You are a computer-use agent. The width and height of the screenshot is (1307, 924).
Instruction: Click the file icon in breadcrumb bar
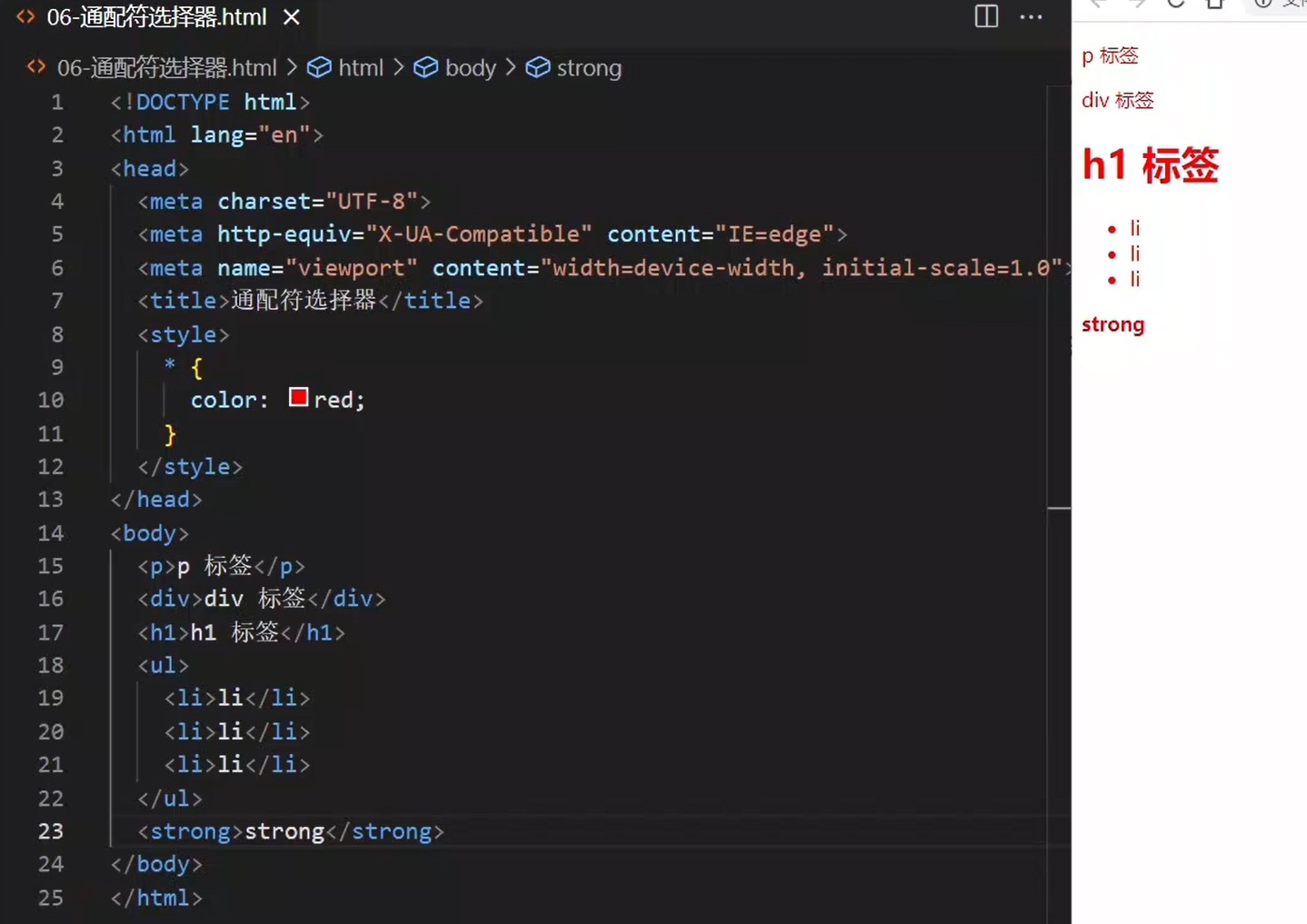(x=36, y=67)
